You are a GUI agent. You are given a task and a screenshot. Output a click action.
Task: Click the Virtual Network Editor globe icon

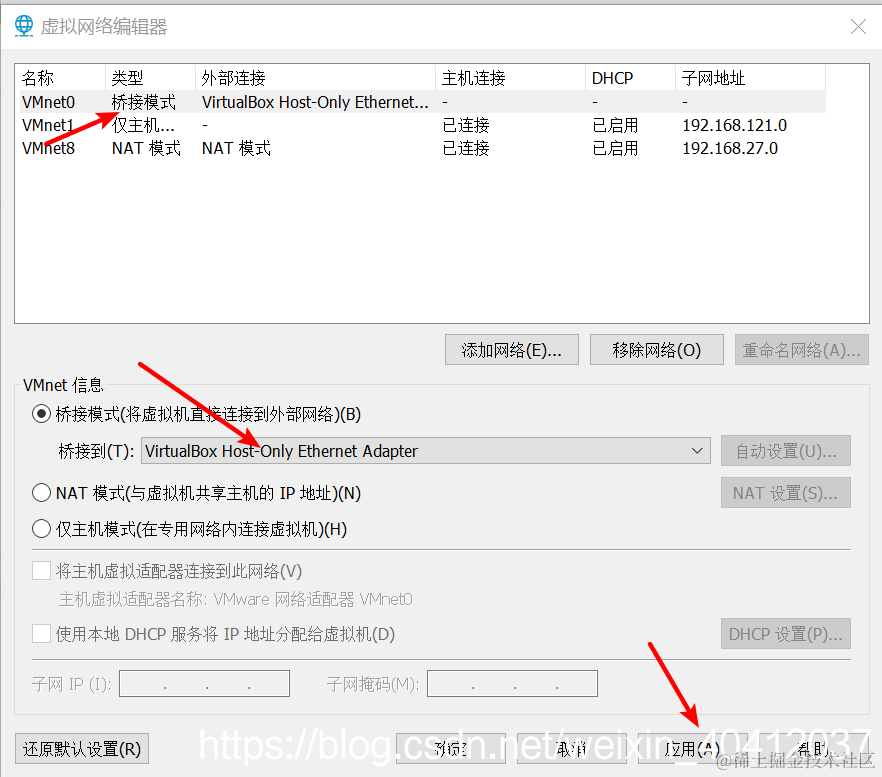(x=24, y=26)
